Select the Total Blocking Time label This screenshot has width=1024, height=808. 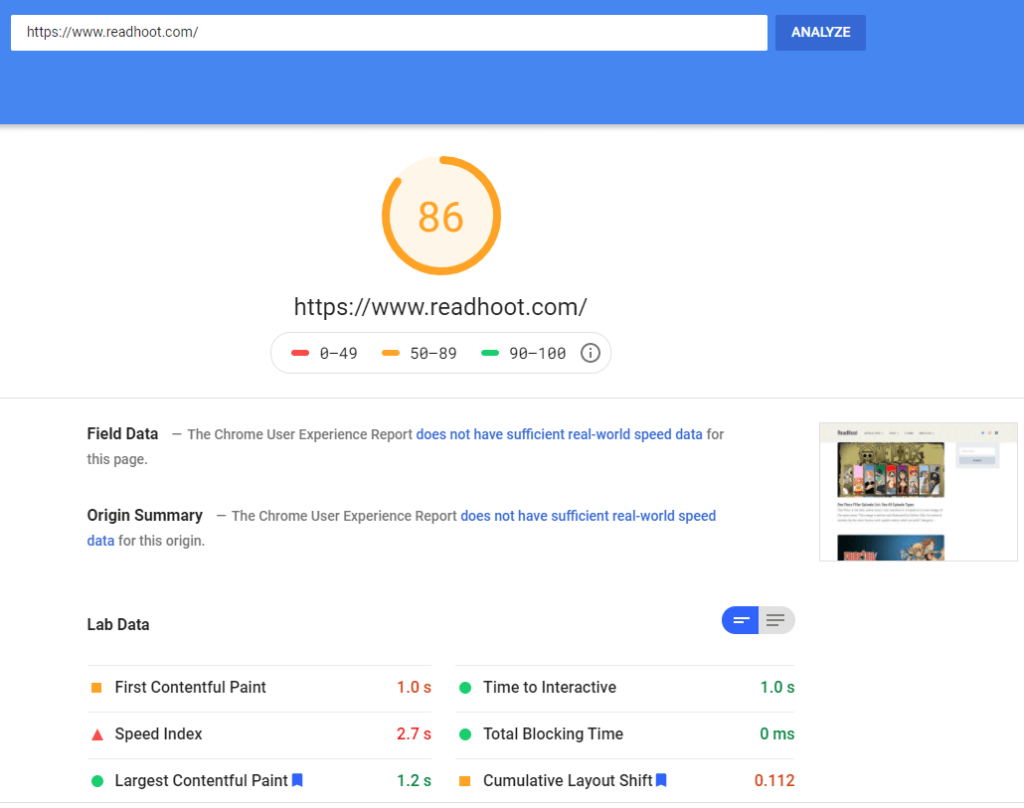(x=553, y=734)
